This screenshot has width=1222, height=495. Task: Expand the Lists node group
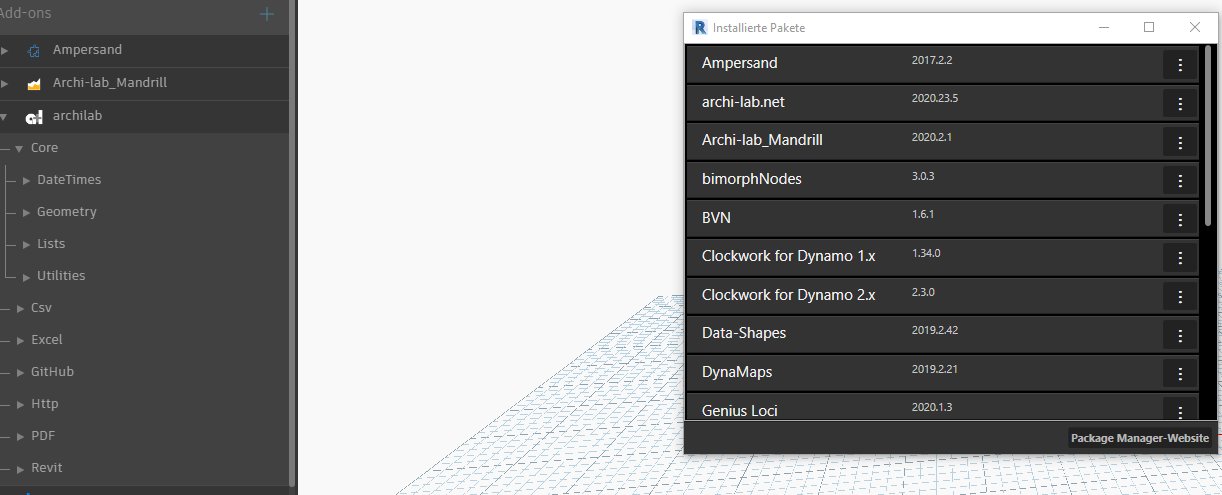pos(27,244)
